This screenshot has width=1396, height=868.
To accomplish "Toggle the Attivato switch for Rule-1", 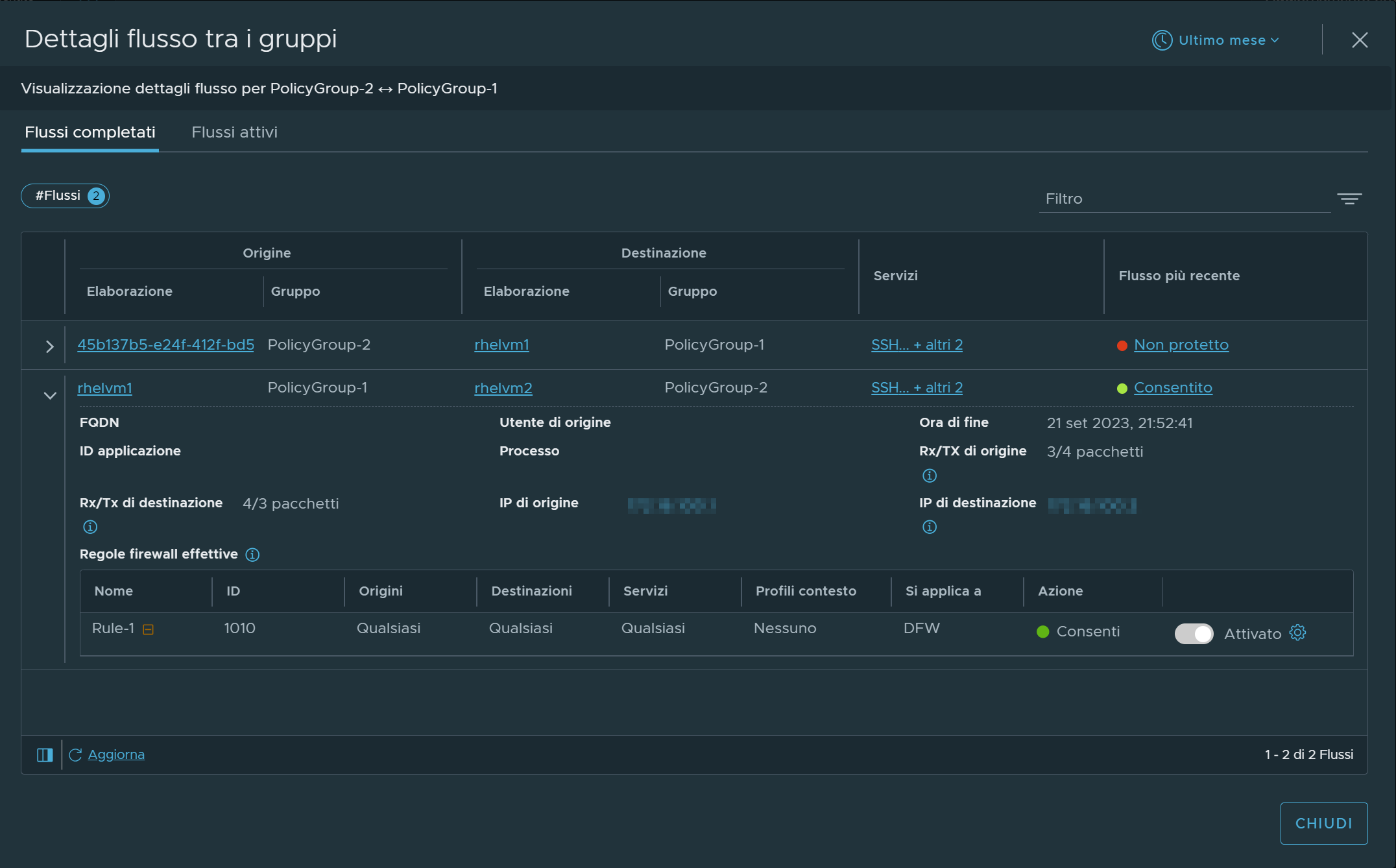I will click(1193, 633).
